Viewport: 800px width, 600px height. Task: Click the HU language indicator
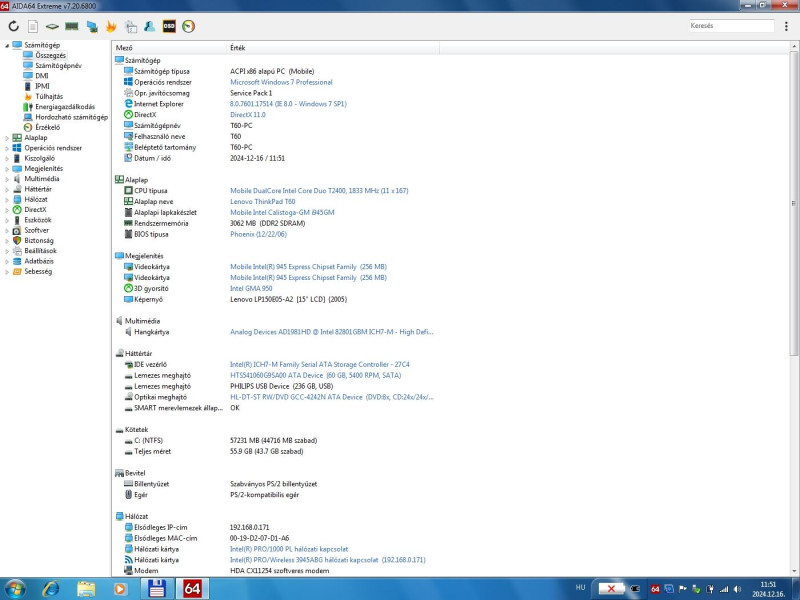pyautogui.click(x=580, y=587)
